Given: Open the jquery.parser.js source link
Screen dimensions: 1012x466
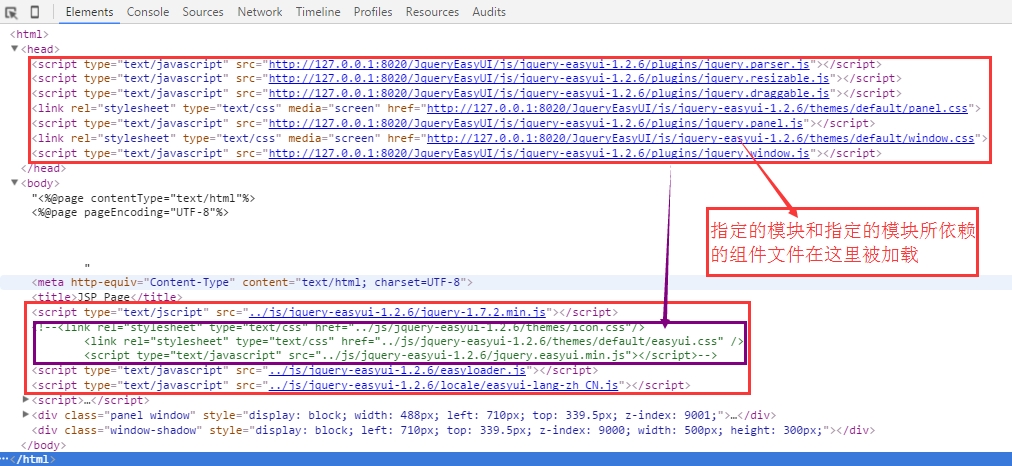Looking at the screenshot, I should click(539, 64).
